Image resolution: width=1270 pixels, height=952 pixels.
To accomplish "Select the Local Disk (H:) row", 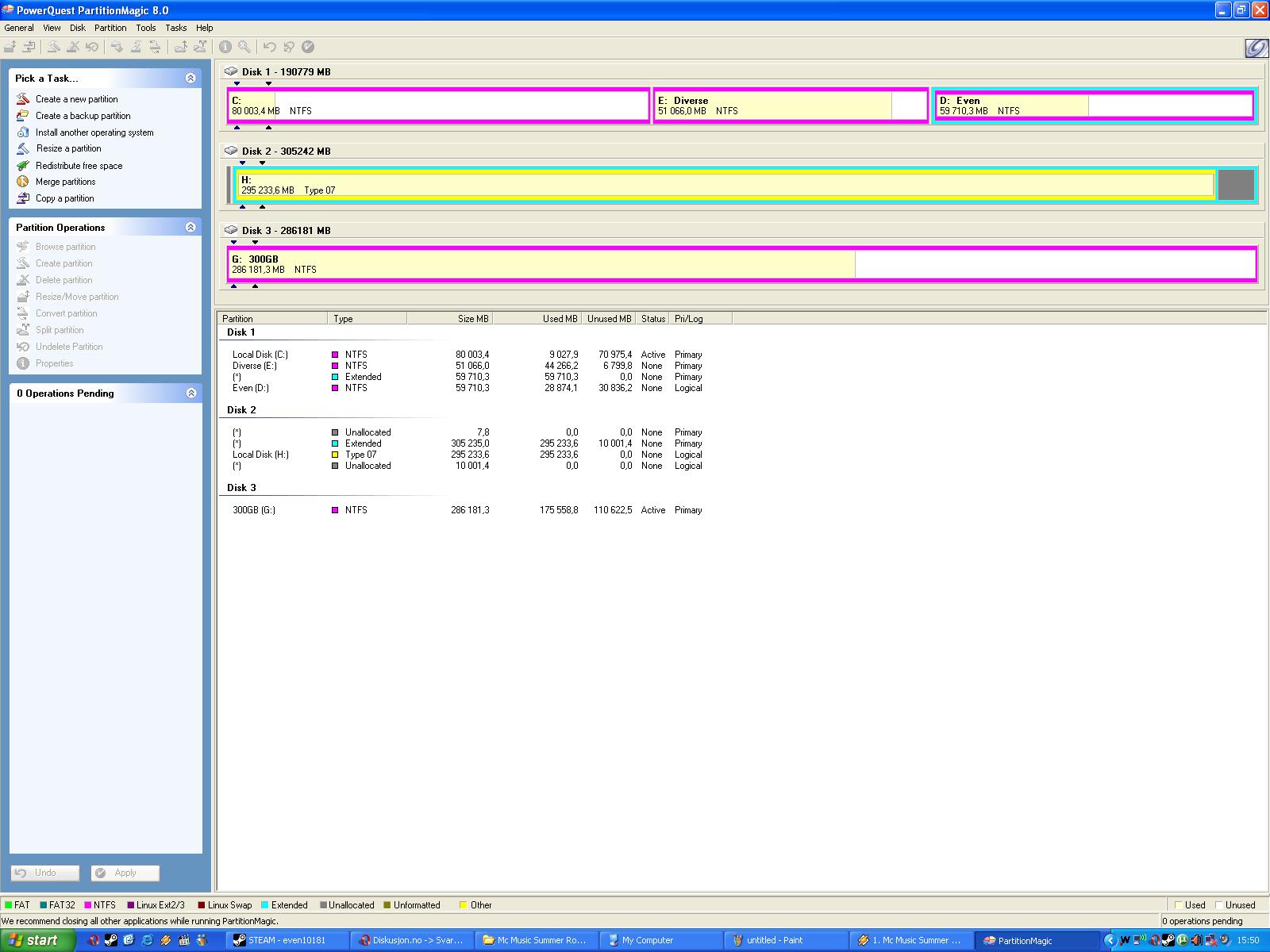I will tap(468, 455).
